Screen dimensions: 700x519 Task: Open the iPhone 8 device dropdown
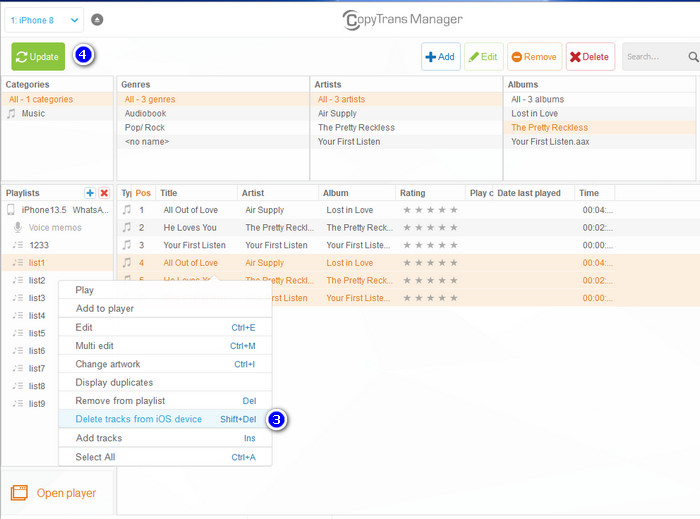click(44, 20)
